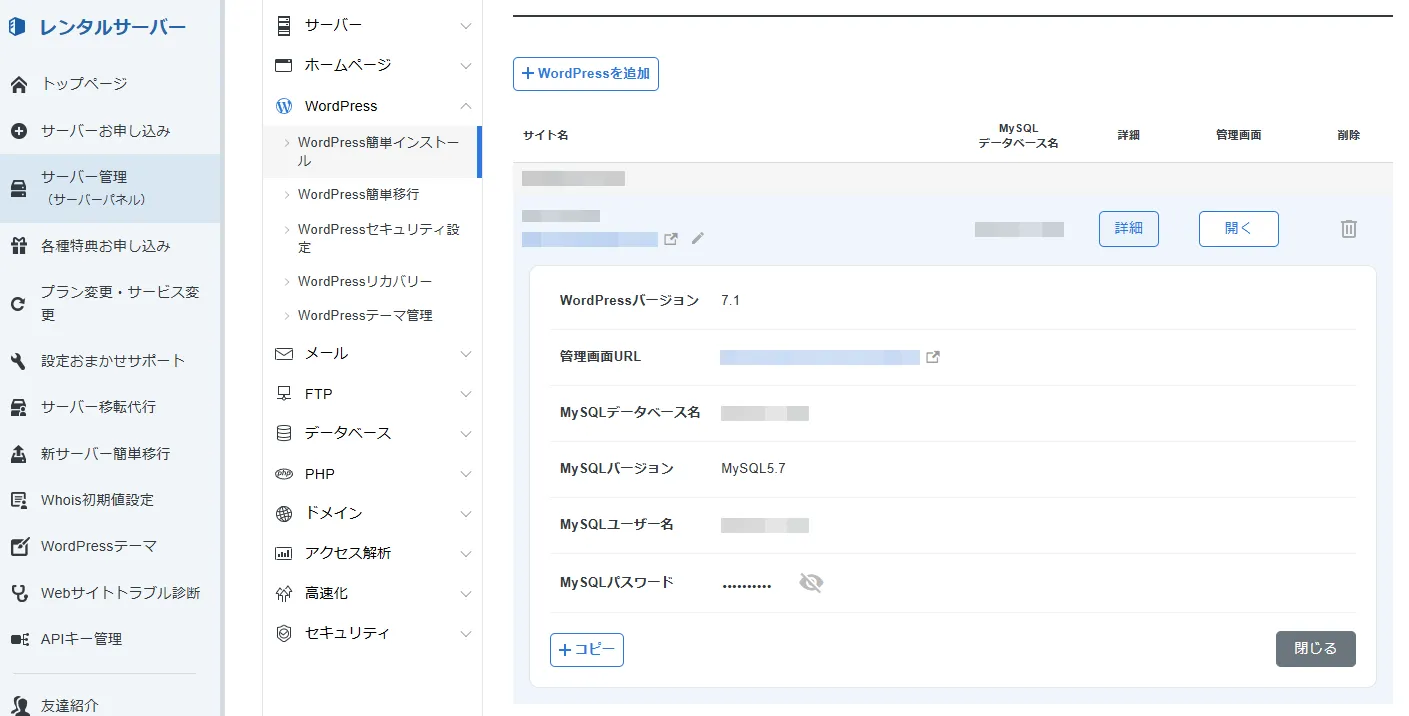Expand the 高速化 menu chevron
This screenshot has height=716, width=1409.
coord(466,593)
